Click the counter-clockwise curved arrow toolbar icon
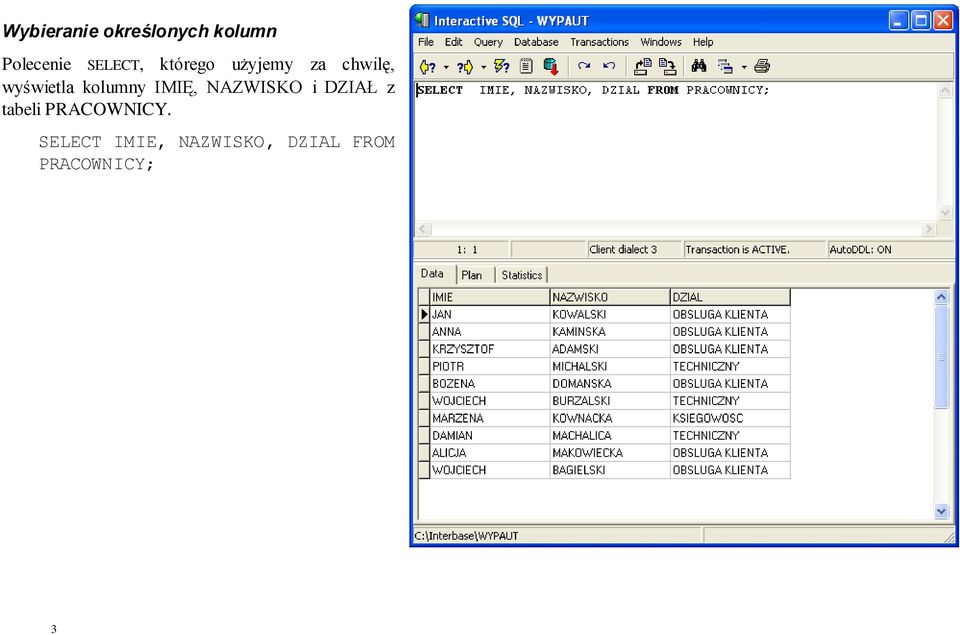Viewport: 960px width, 635px height. (x=609, y=66)
